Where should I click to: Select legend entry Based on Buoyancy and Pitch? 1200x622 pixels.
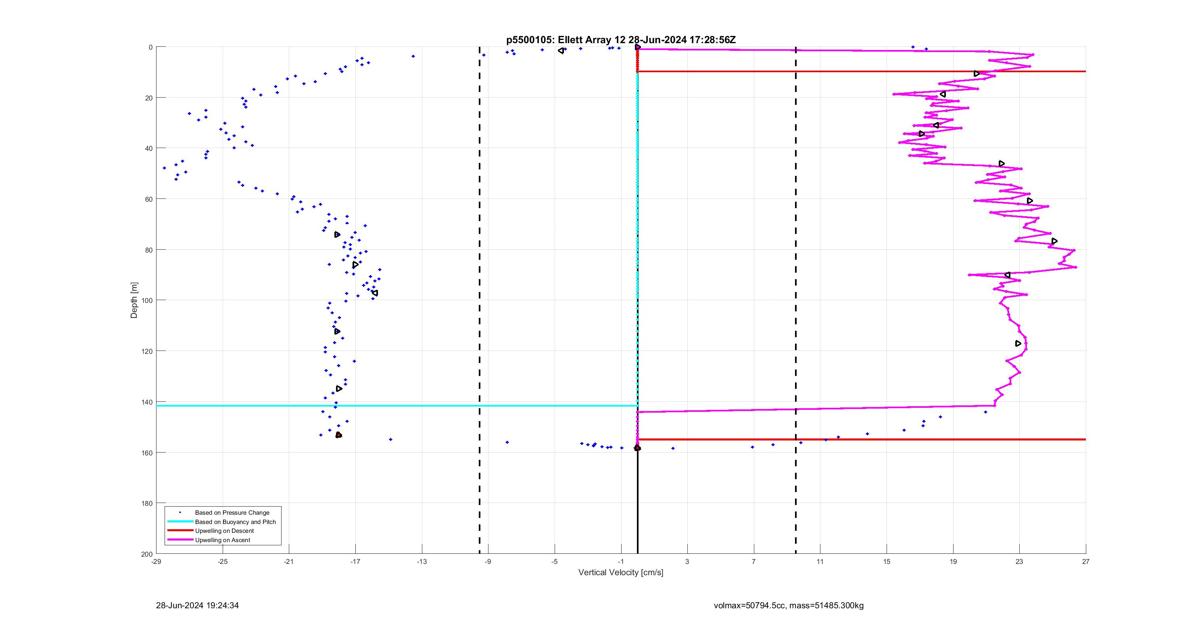[236, 522]
